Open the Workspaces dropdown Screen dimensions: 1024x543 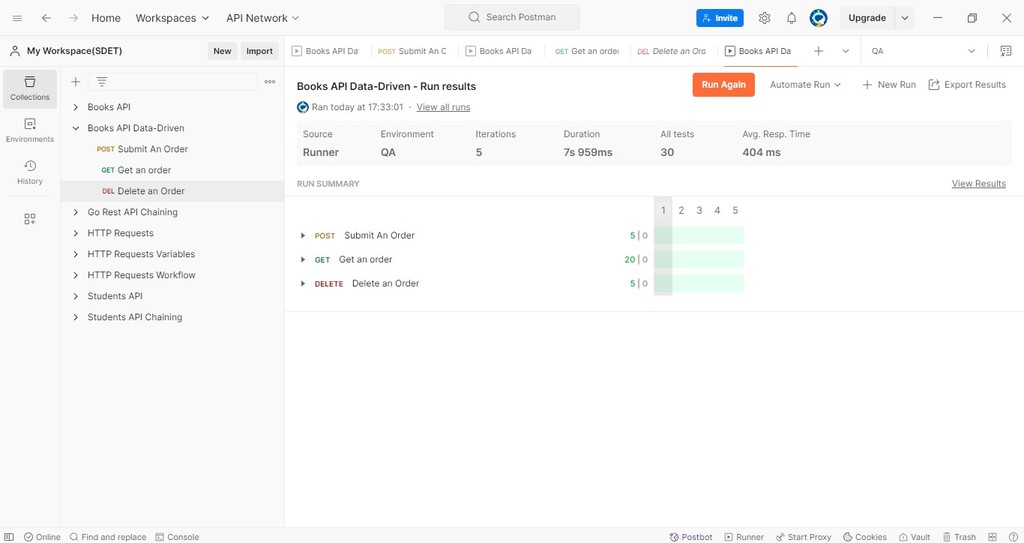click(172, 18)
